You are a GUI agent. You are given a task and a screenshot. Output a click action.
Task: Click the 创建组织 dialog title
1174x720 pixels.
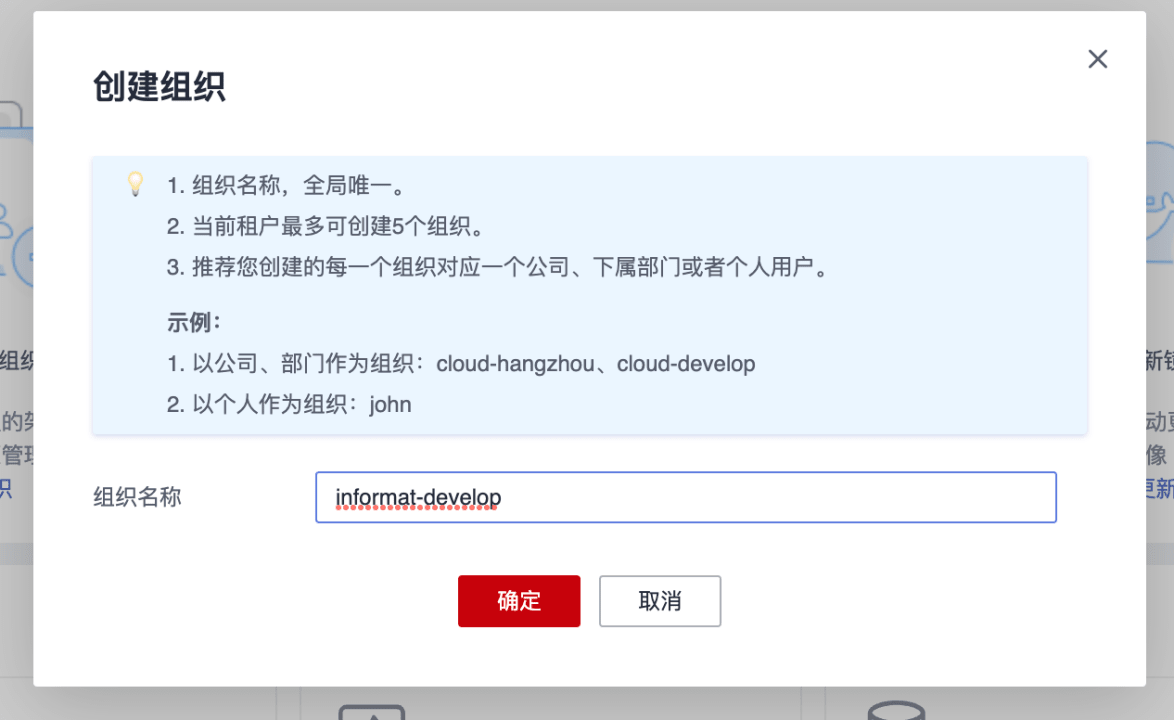pyautogui.click(x=159, y=87)
